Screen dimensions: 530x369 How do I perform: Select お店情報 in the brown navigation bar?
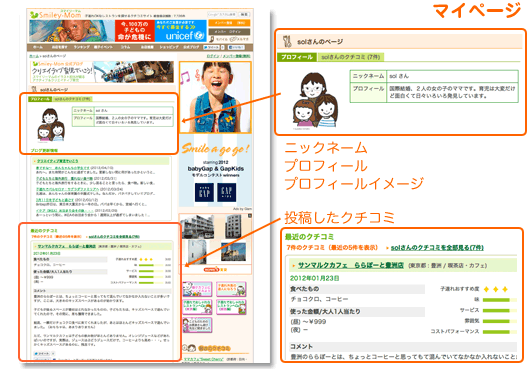click(x=147, y=47)
